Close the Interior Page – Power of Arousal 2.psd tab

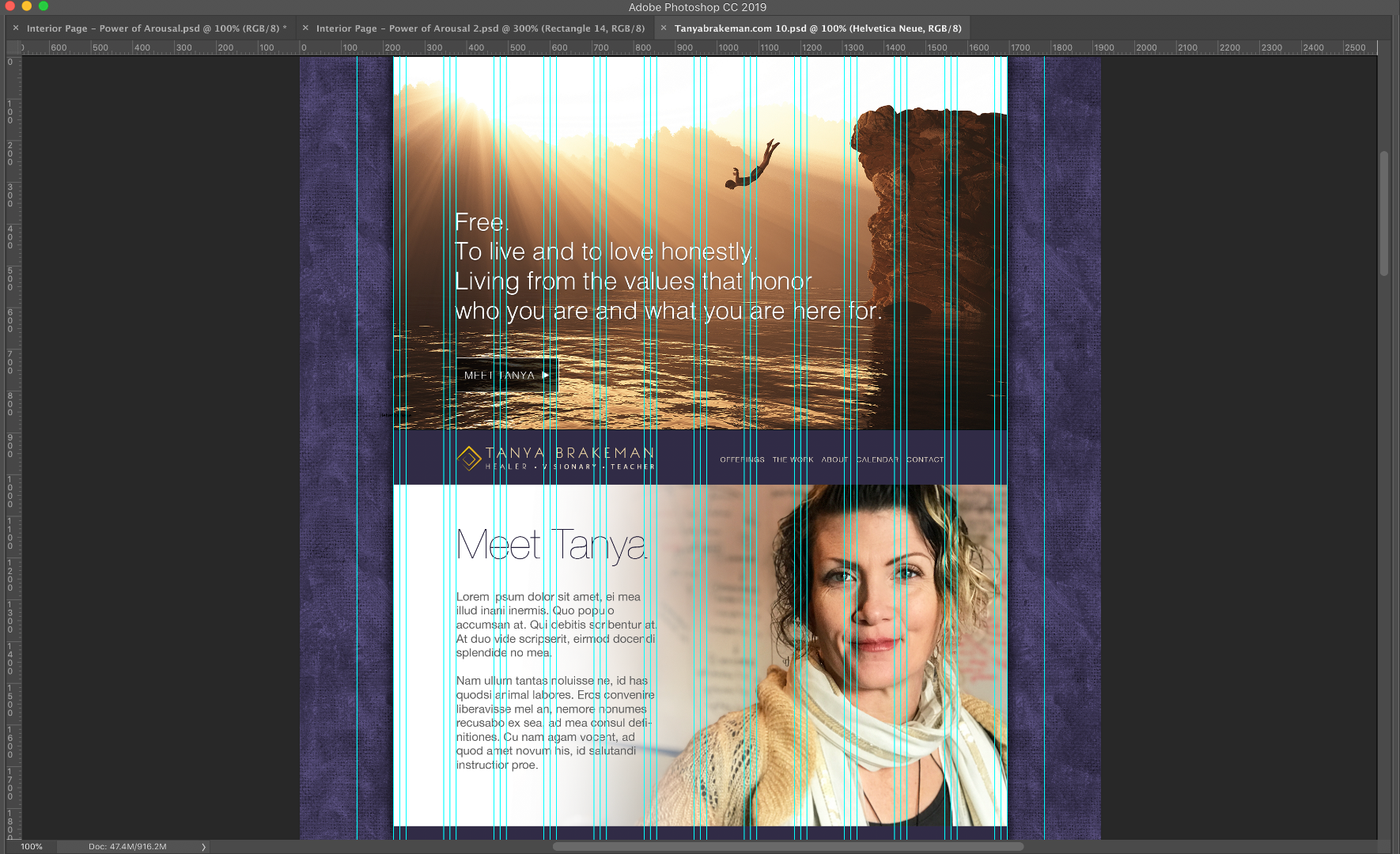(x=305, y=28)
